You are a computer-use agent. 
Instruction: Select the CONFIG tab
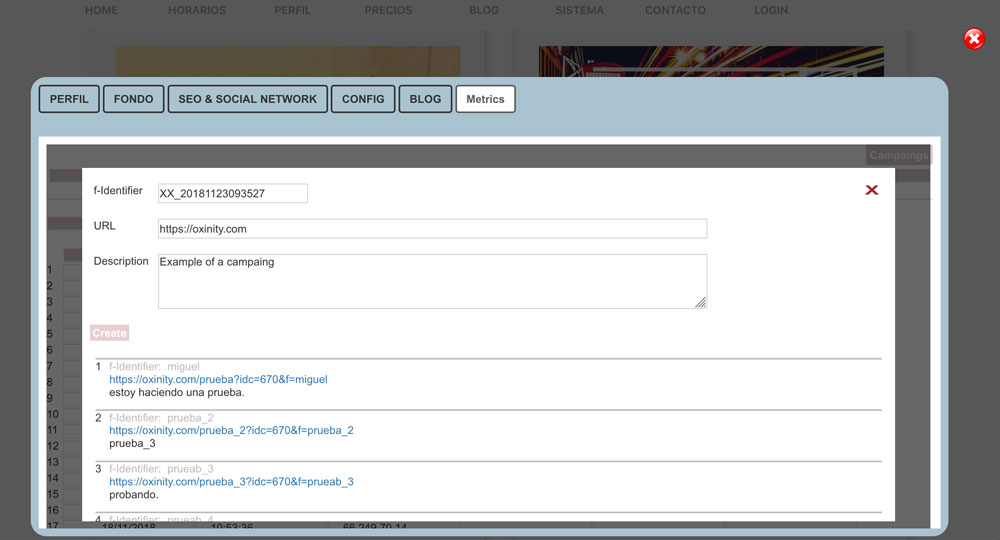pos(363,99)
